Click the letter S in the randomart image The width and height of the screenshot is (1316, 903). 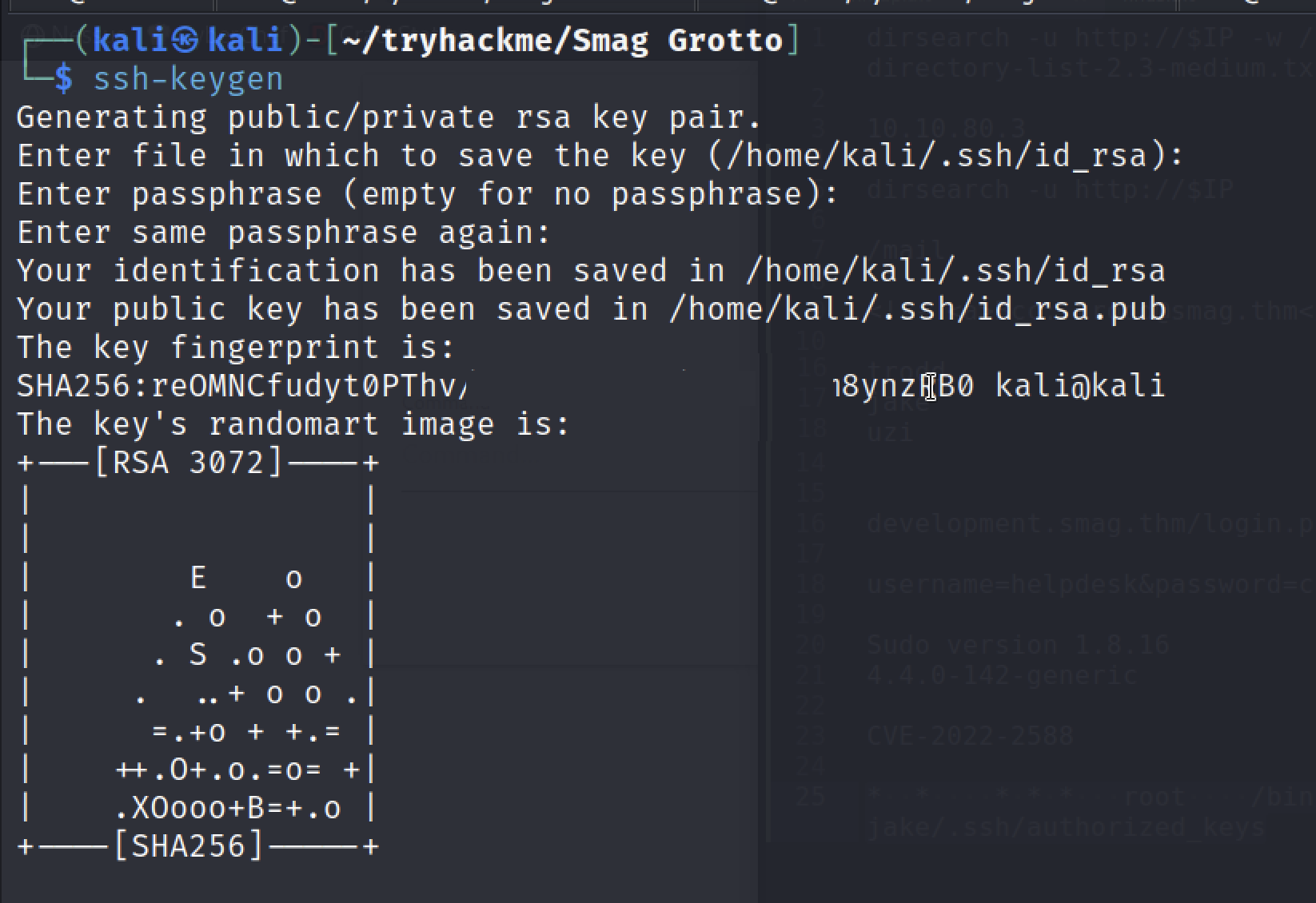[198, 654]
